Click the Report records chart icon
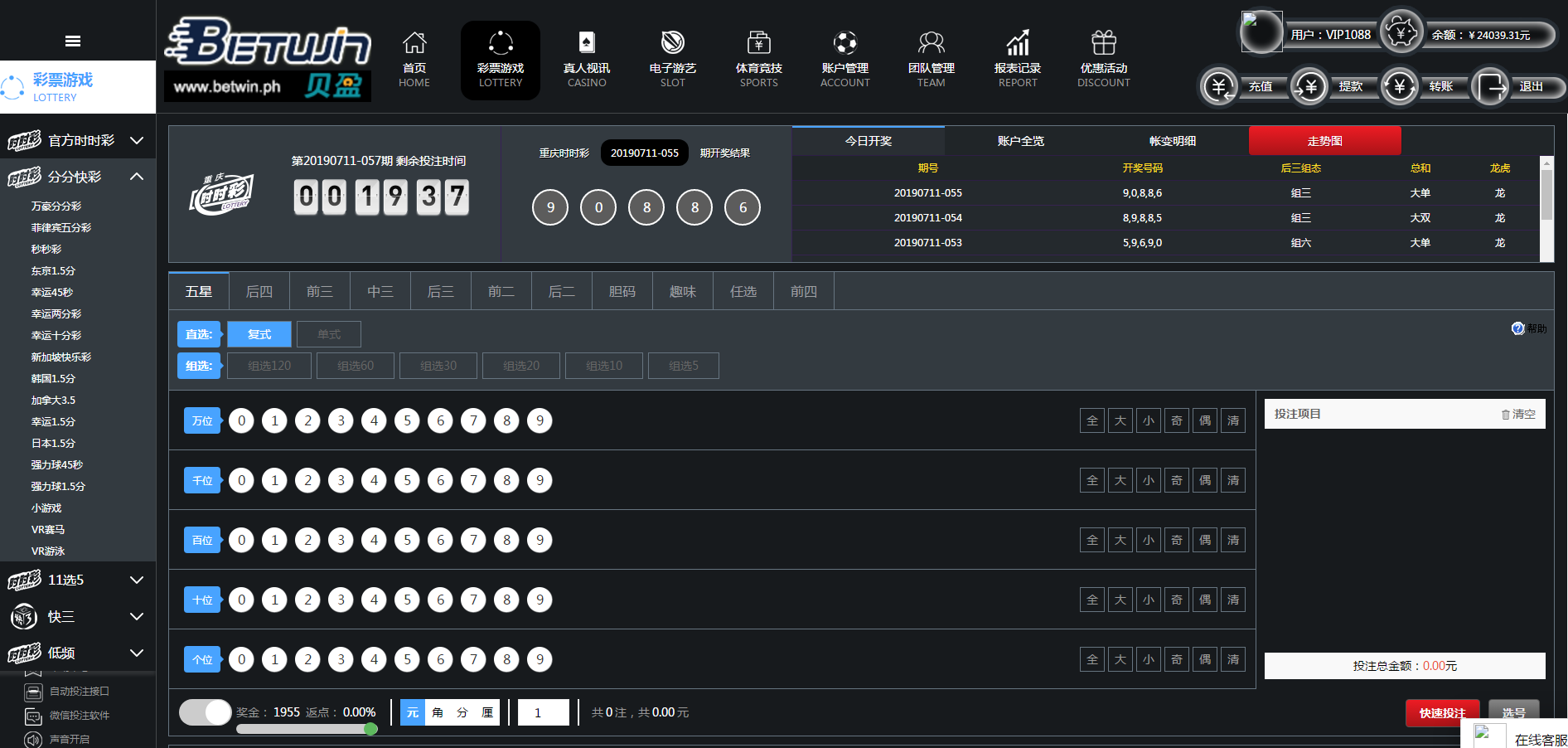 (x=1018, y=43)
